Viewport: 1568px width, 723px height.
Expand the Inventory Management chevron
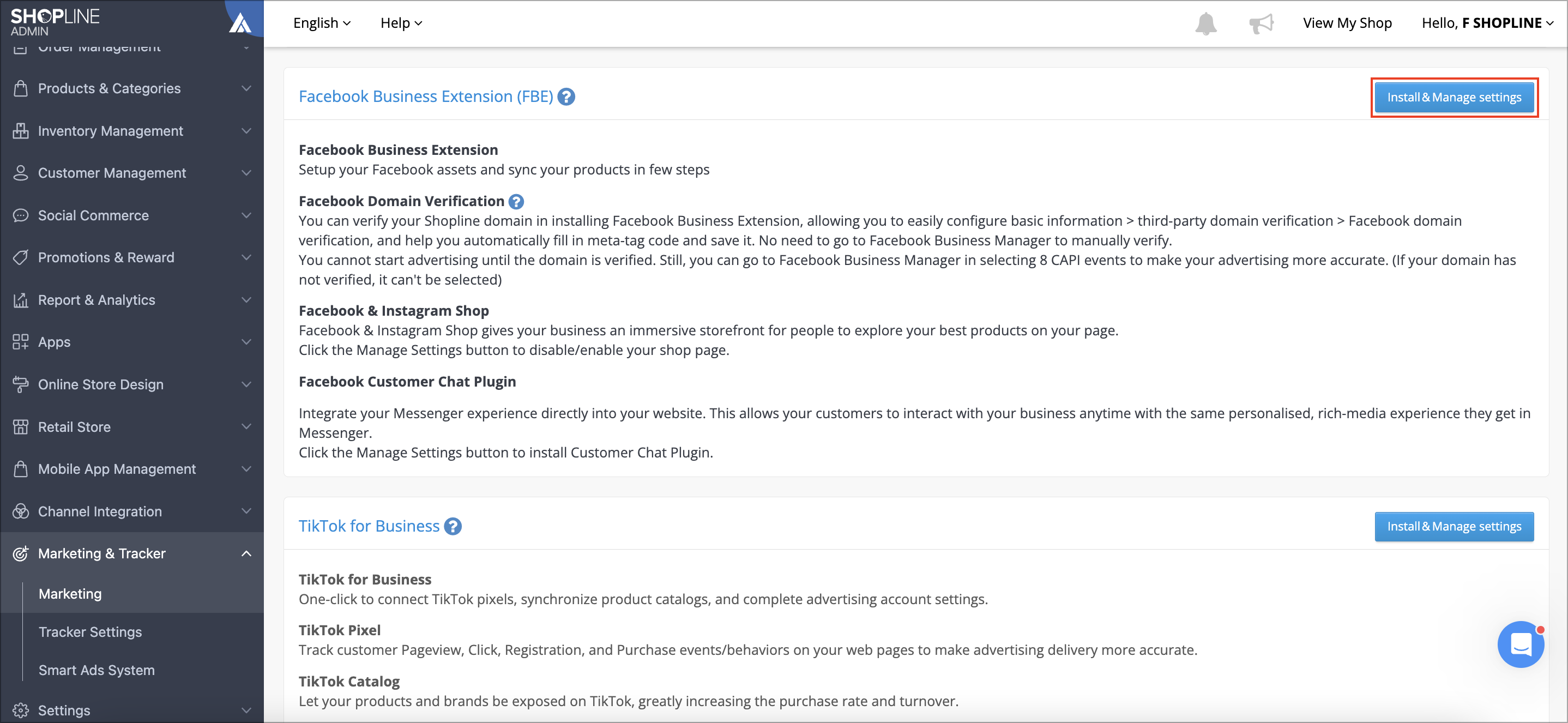click(246, 131)
